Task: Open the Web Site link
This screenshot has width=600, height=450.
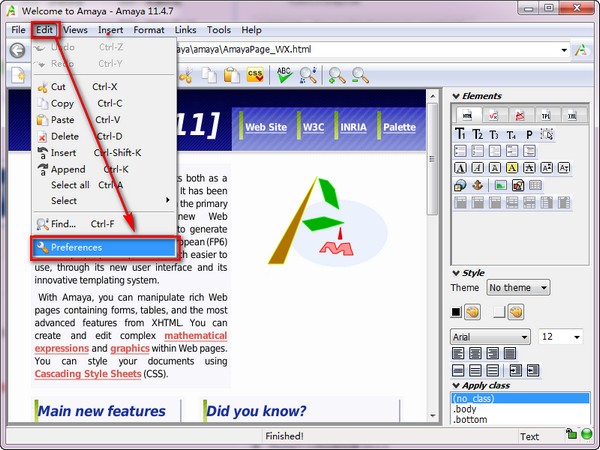Action: pyautogui.click(x=266, y=127)
